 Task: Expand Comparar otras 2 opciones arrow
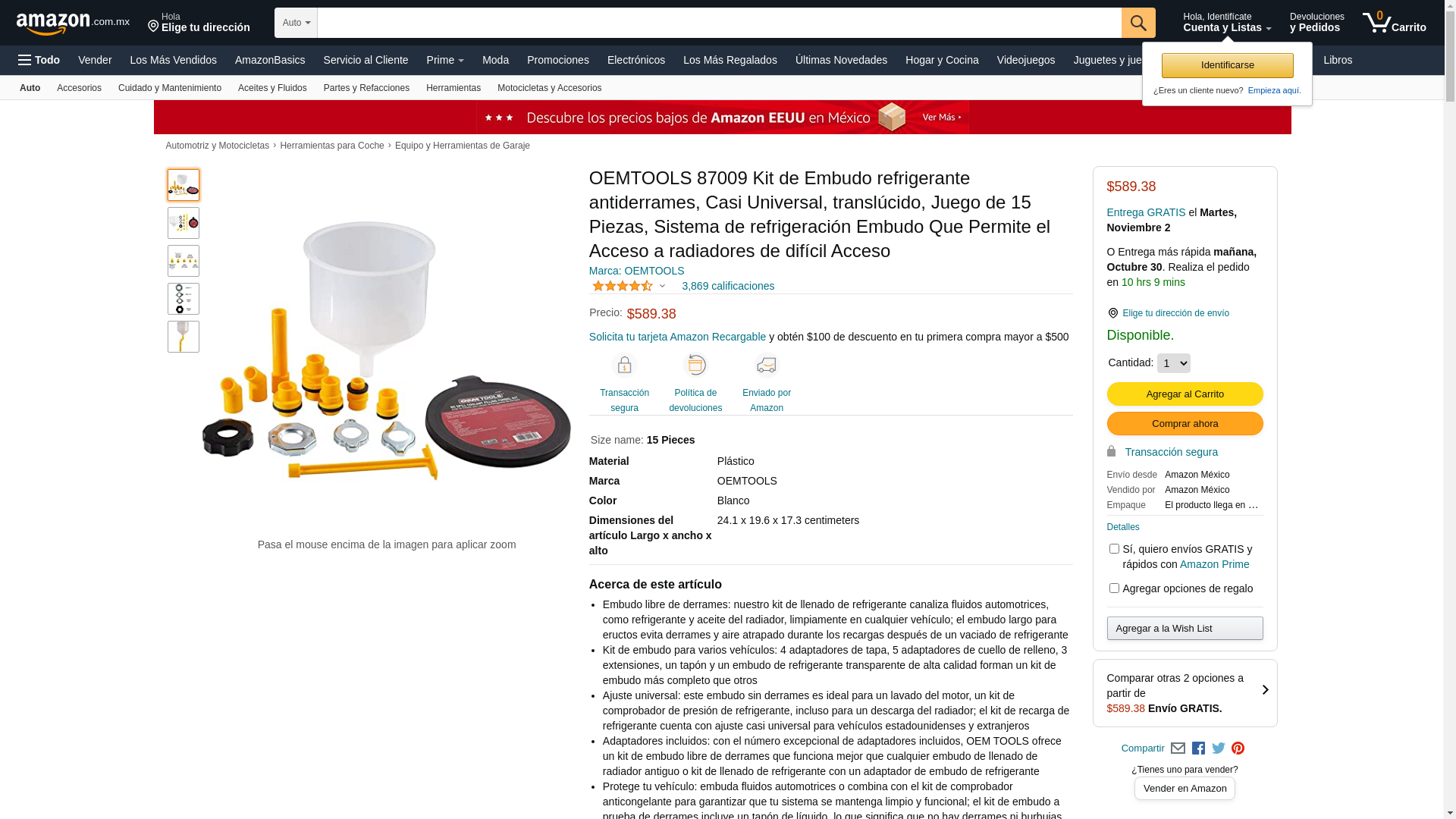[x=1265, y=690]
